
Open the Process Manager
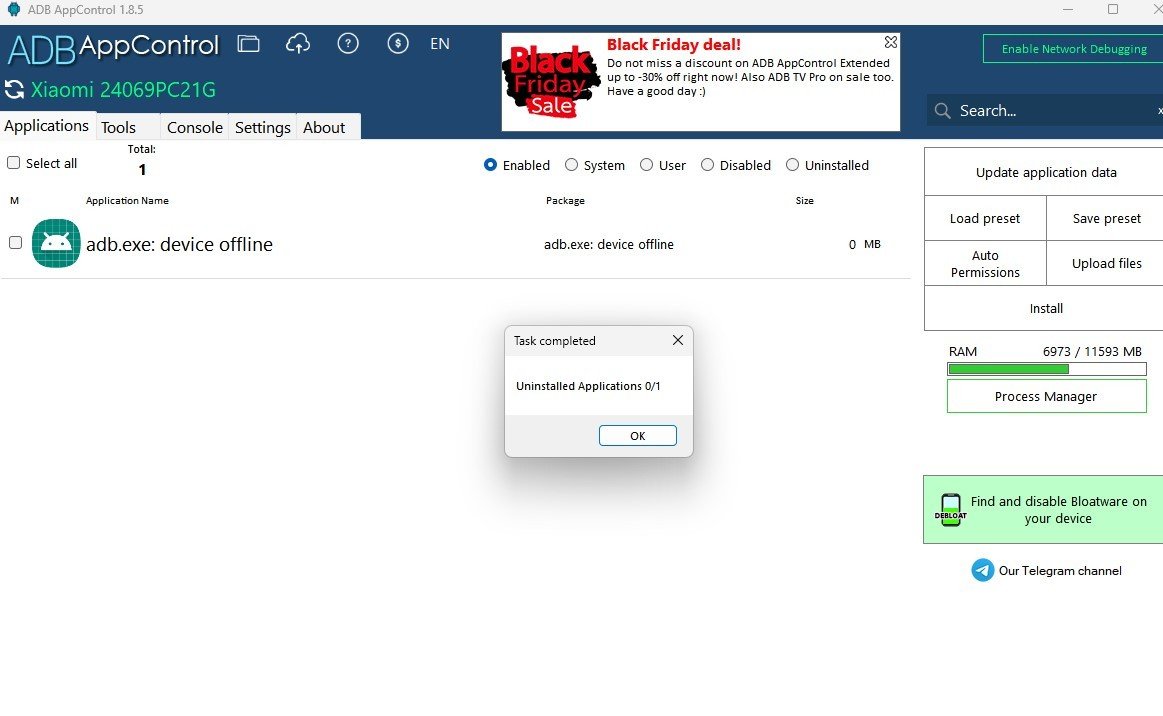click(x=1047, y=396)
